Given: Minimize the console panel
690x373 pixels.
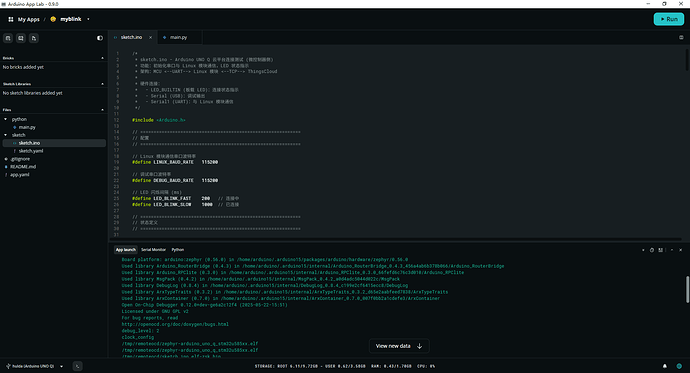Looking at the screenshot, I should pos(672,250).
